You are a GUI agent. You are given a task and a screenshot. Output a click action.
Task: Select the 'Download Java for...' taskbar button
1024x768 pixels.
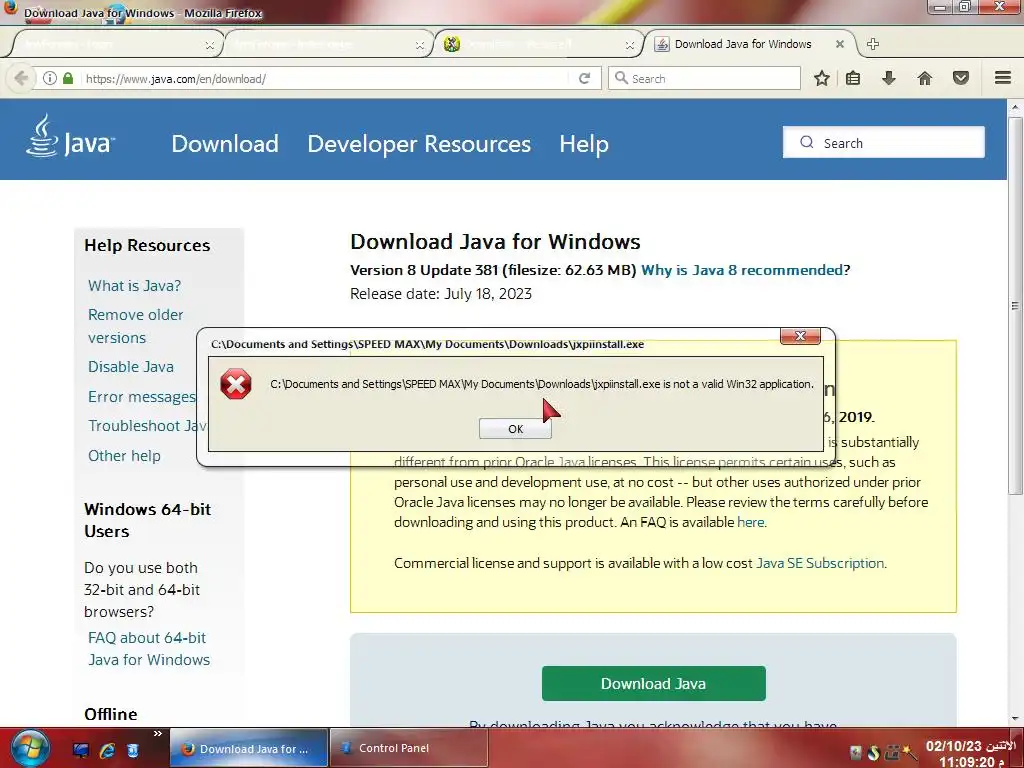pyautogui.click(x=249, y=748)
